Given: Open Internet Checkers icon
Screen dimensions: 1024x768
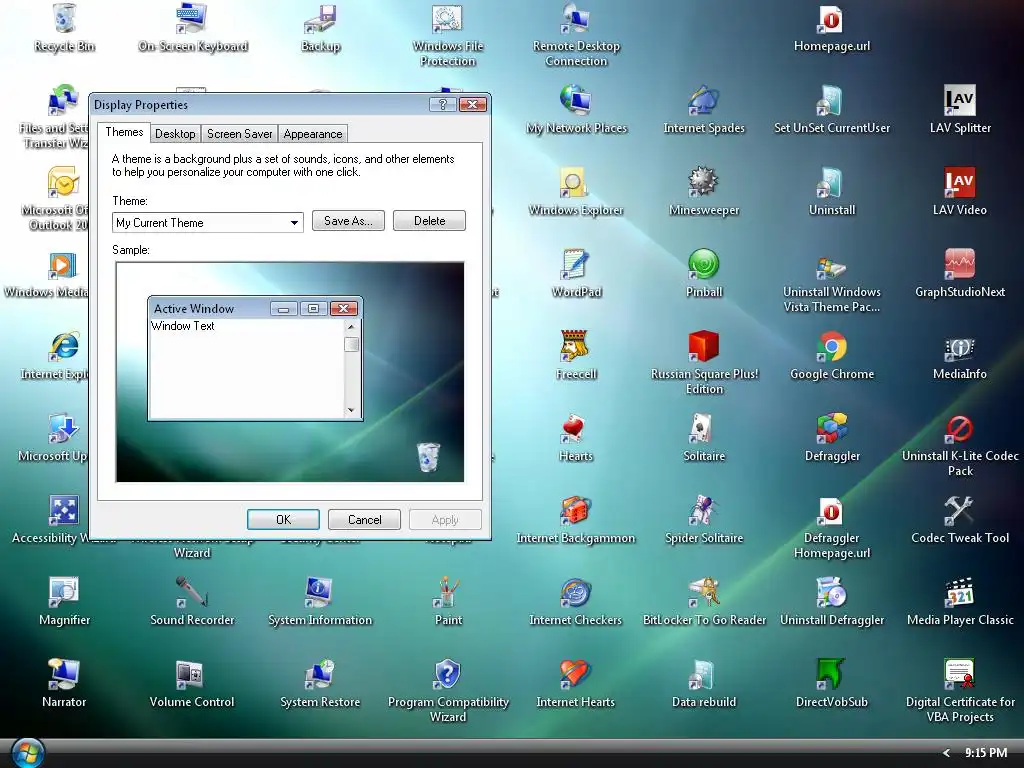Looking at the screenshot, I should 576,593.
